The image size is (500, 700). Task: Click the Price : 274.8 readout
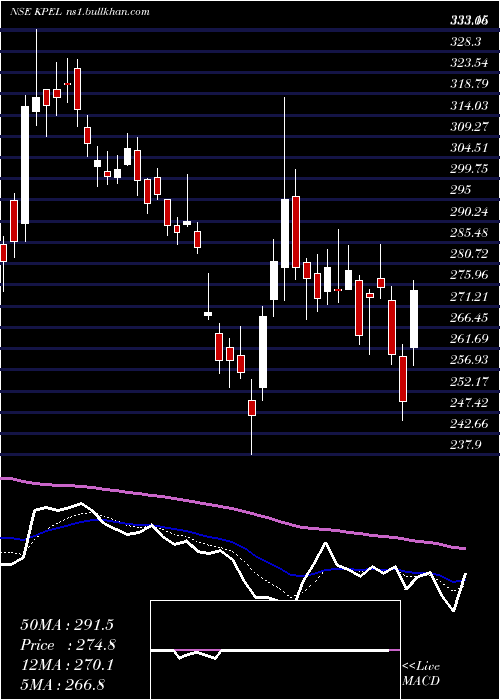coord(68,645)
